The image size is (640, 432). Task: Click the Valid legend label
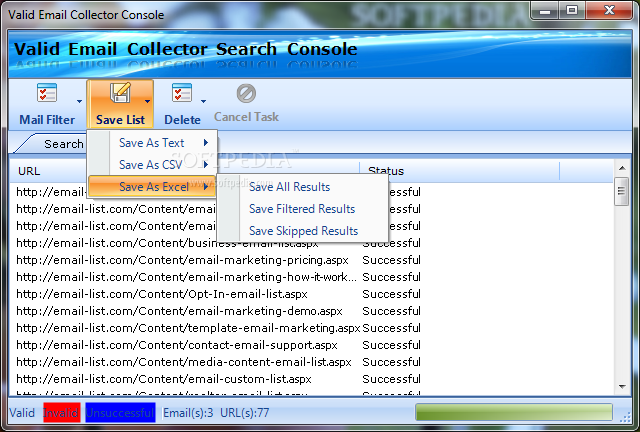point(22,412)
